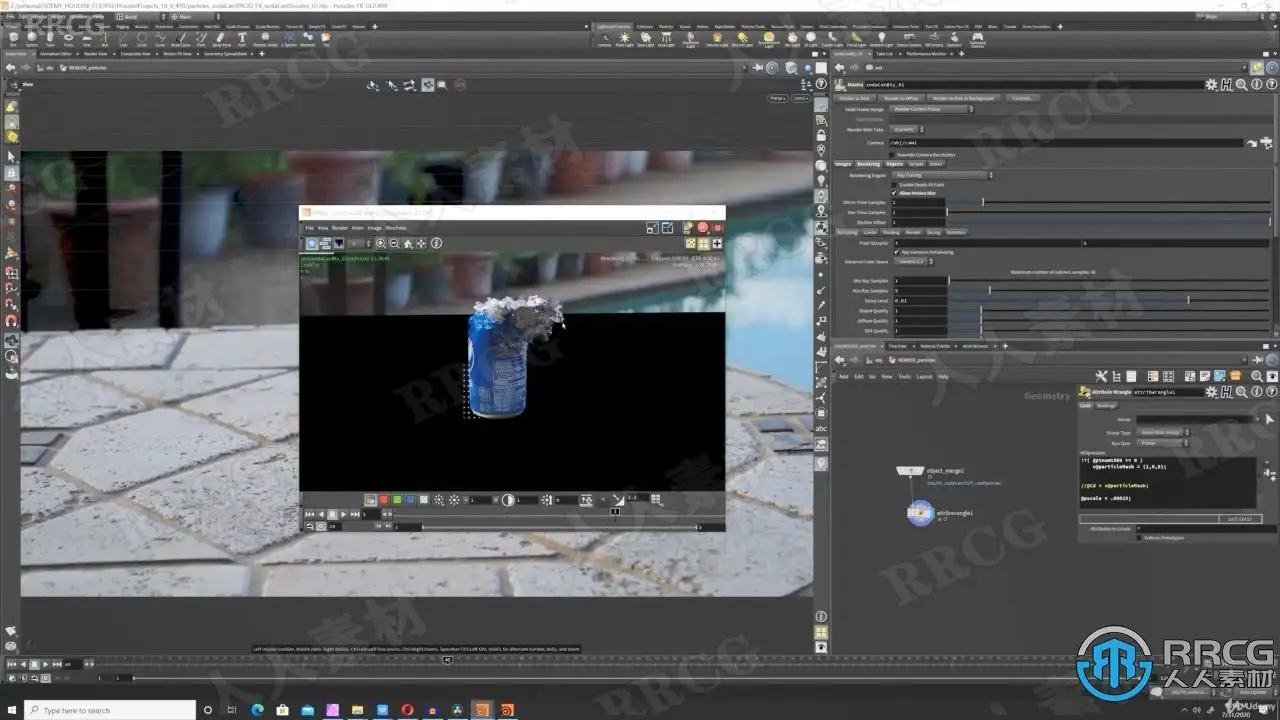Viewport: 1280px width, 720px height.
Task: Disable Allow Motion Blur checkbox
Action: 894,193
